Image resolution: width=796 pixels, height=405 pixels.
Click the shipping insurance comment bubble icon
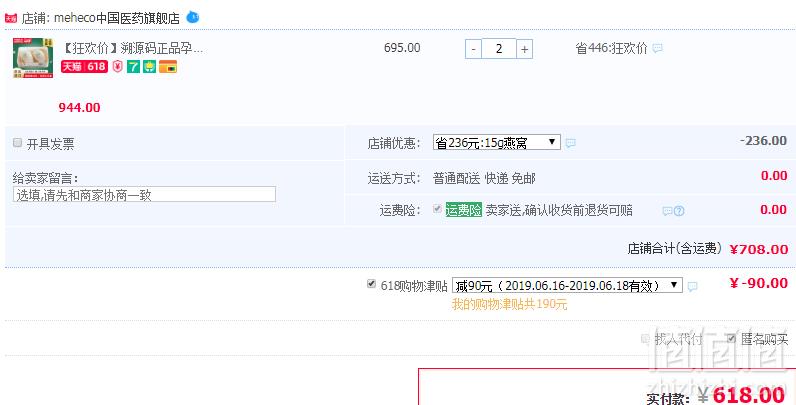668,211
